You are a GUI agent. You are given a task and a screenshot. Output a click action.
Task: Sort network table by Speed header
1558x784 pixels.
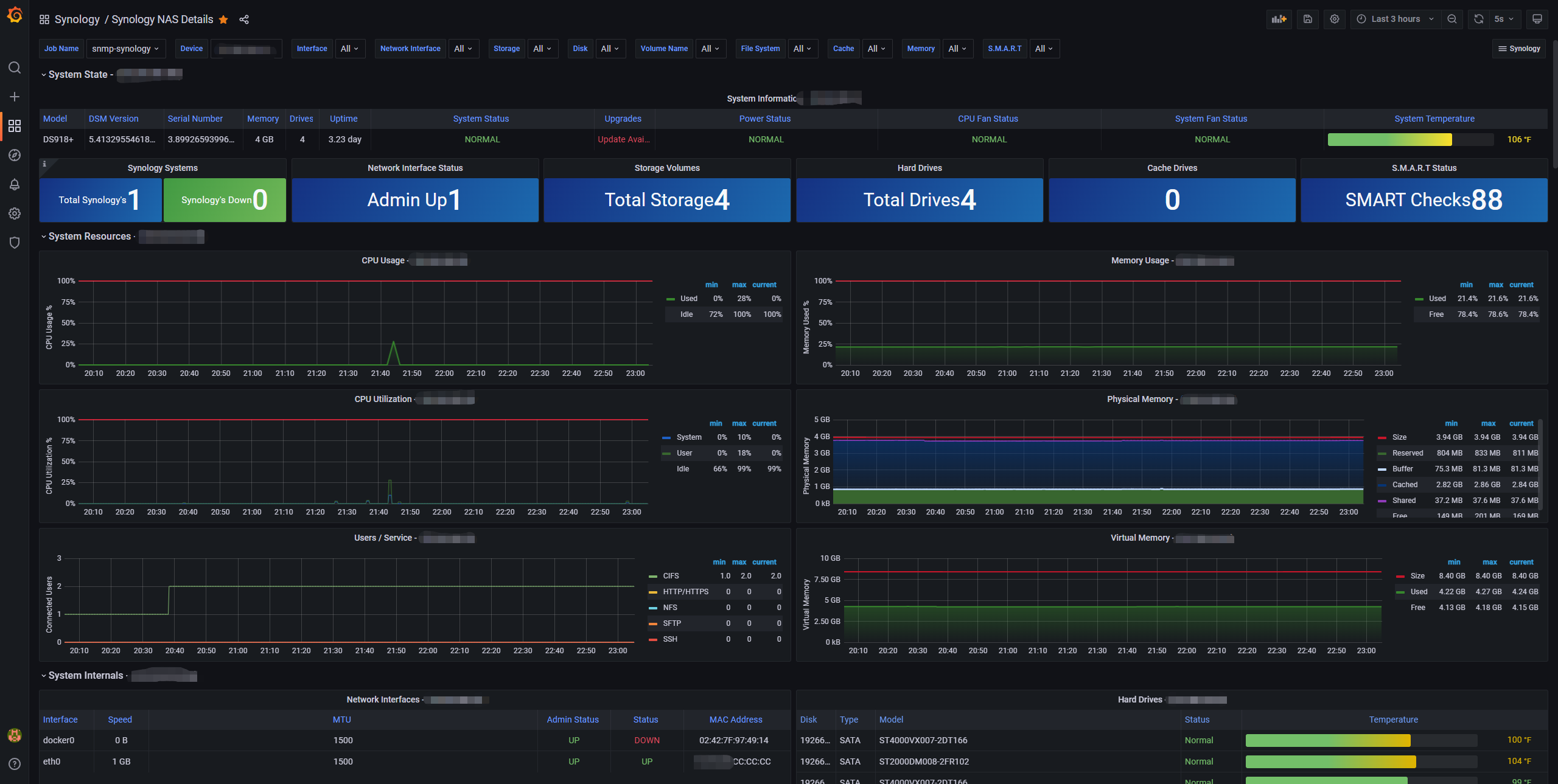point(120,720)
